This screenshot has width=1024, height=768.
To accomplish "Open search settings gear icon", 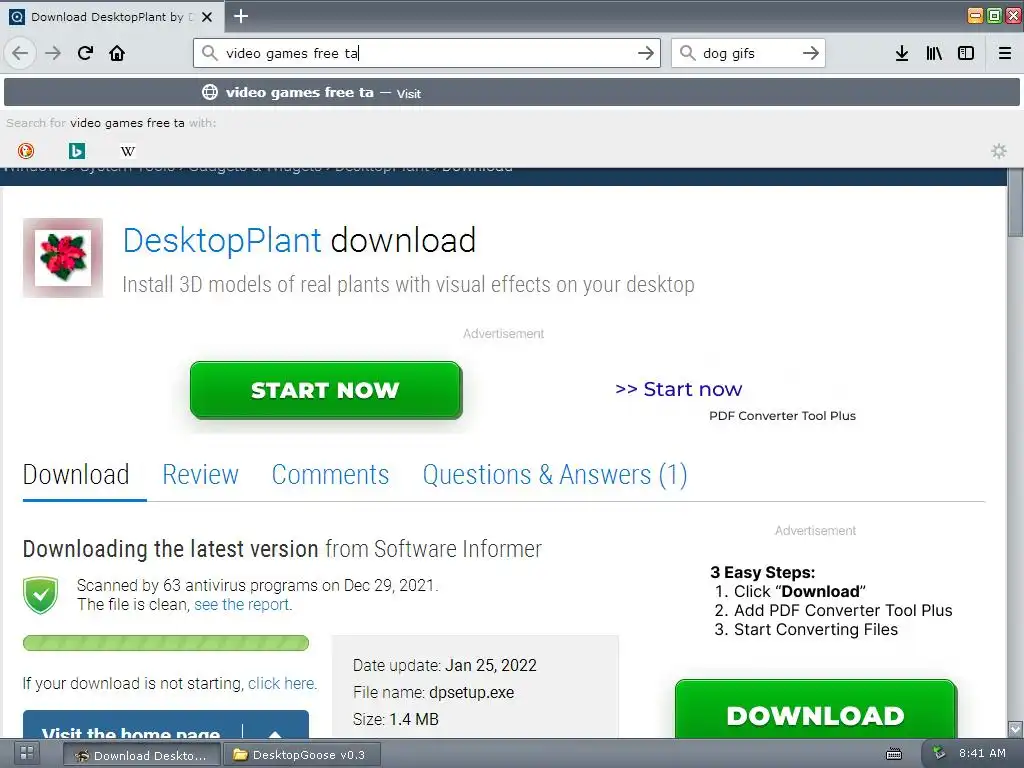I will click(999, 151).
